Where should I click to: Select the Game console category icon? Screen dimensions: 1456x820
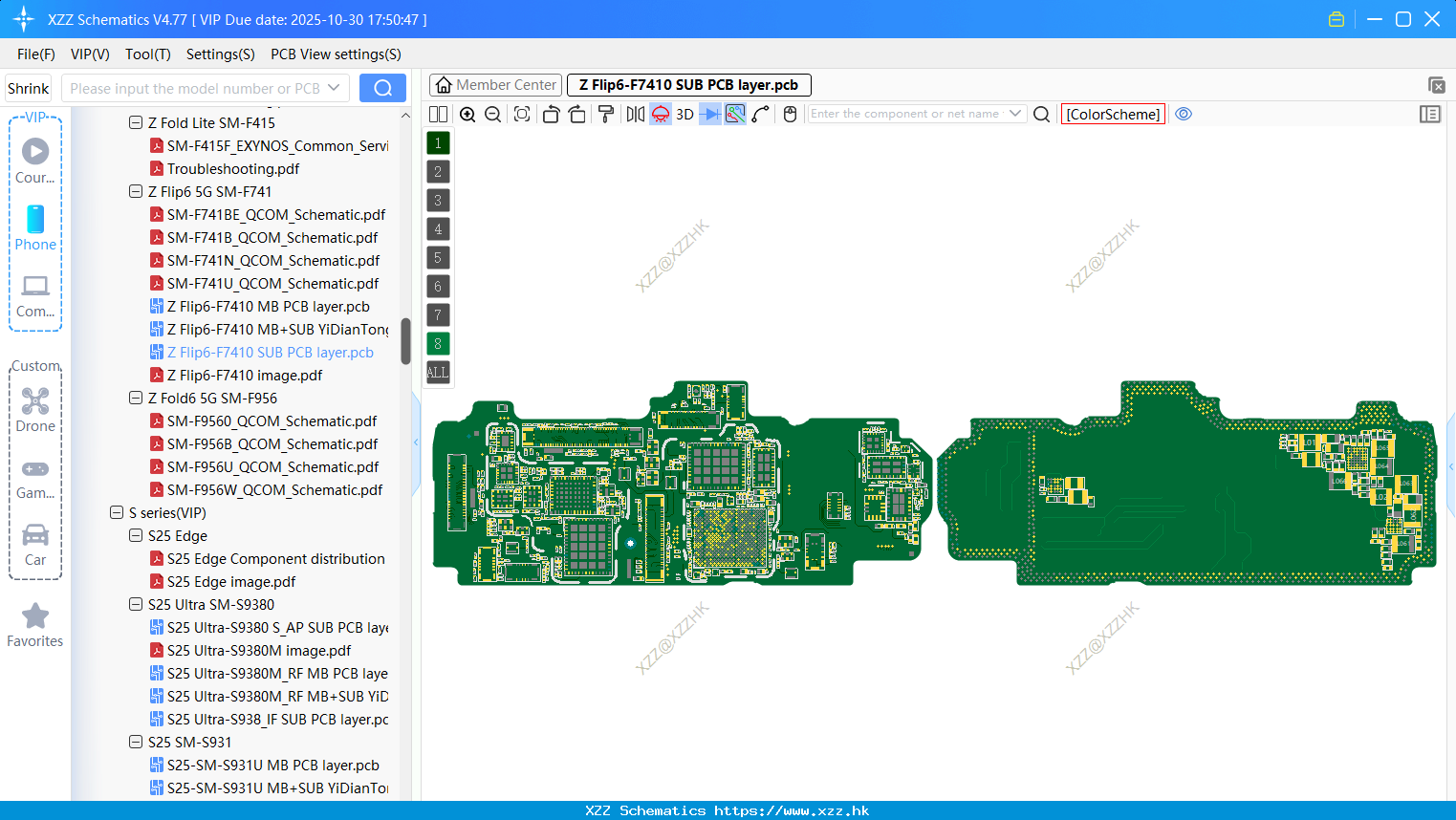pos(35,478)
